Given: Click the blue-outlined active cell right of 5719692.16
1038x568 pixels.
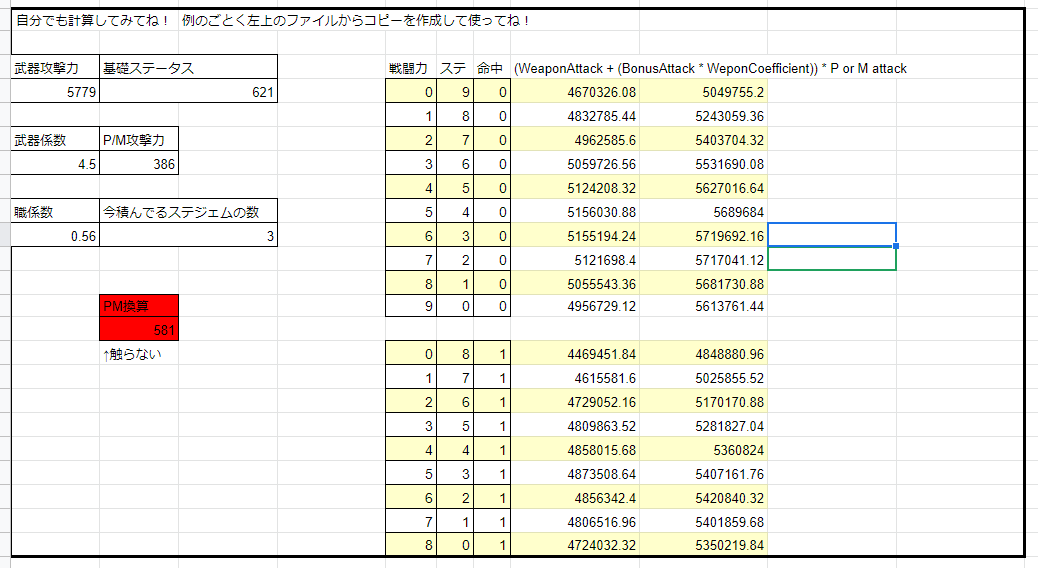Looking at the screenshot, I should click(x=832, y=235).
